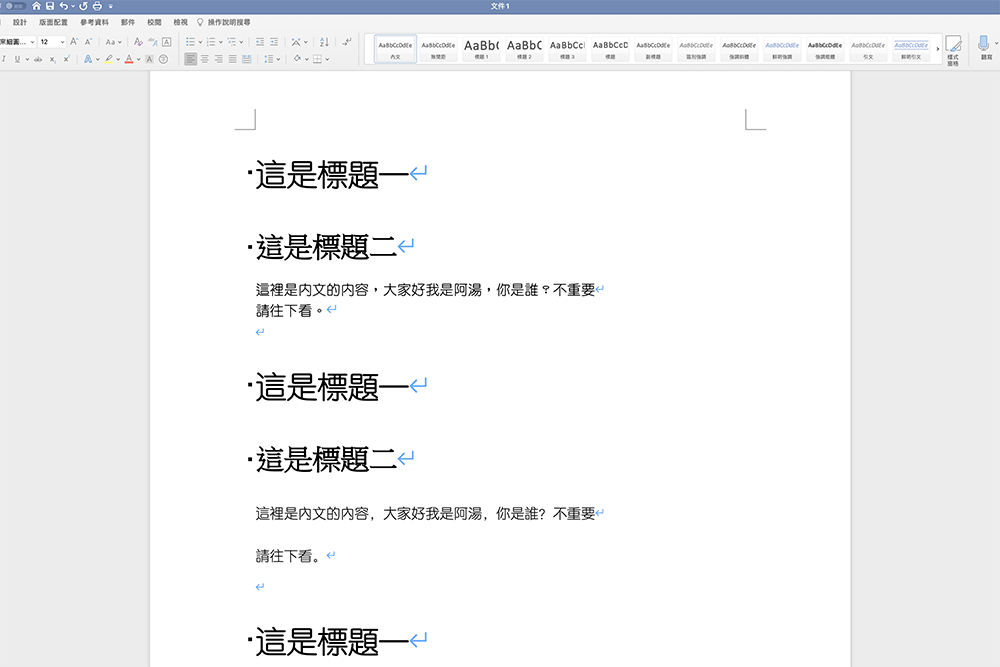Clear all formatting with the eraser icon
The height and width of the screenshot is (667, 1000).
pyautogui.click(x=137, y=42)
